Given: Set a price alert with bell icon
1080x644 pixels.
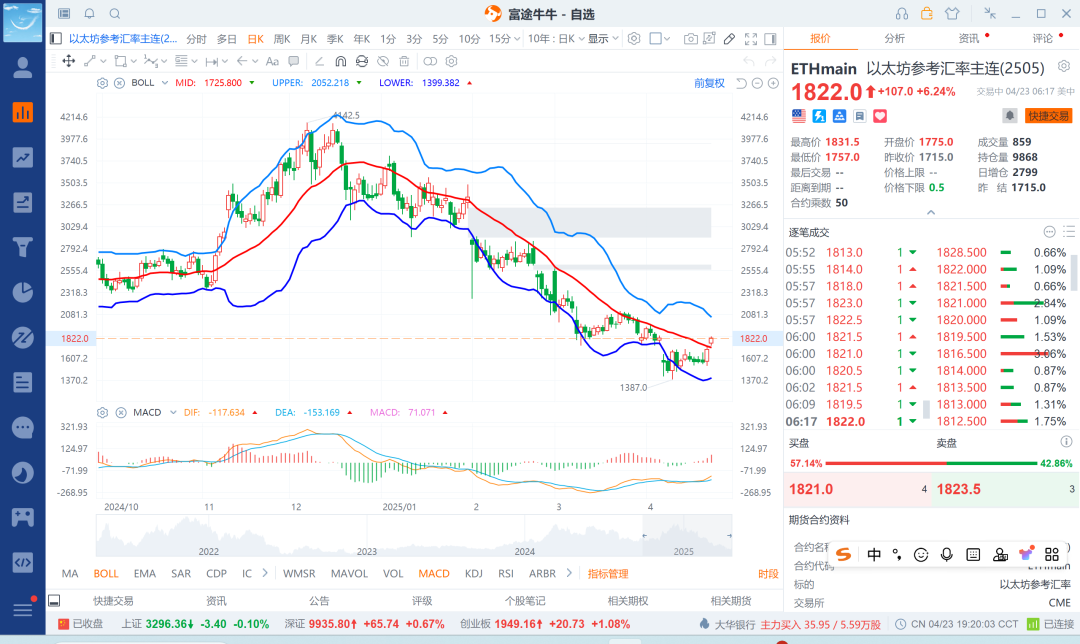Looking at the screenshot, I should (x=1009, y=116).
